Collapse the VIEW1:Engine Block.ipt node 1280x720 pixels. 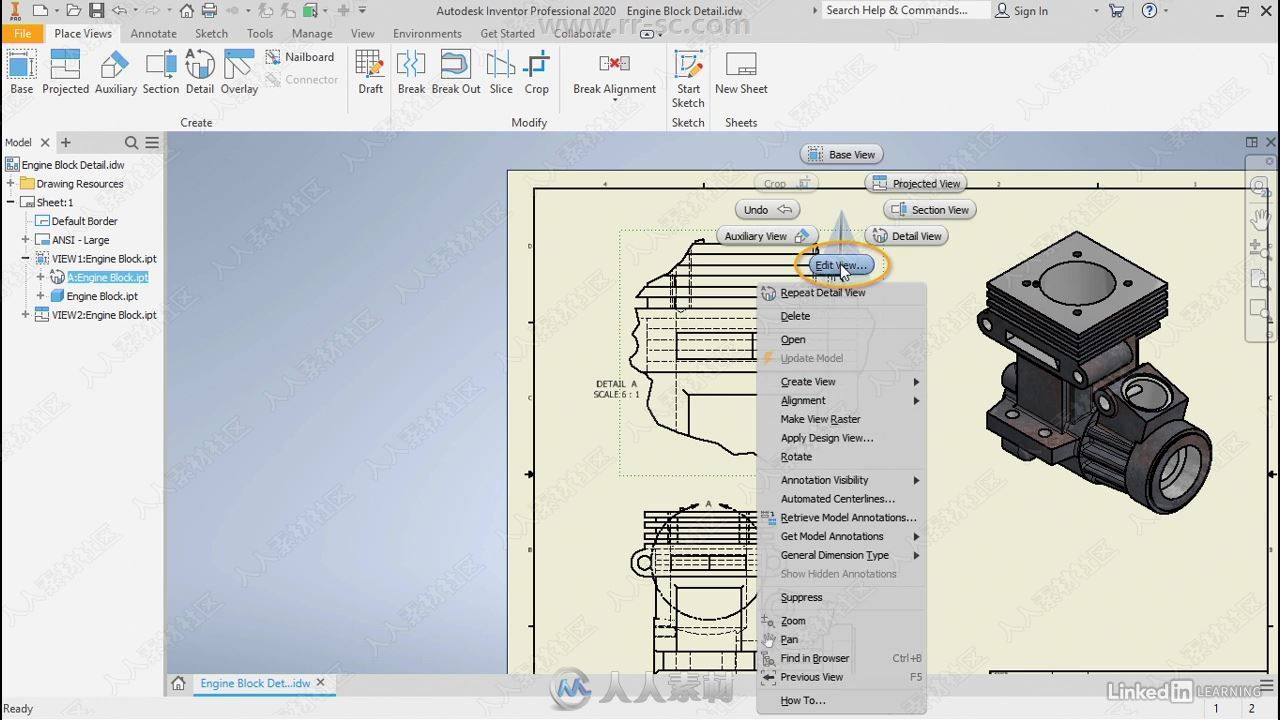coord(26,259)
